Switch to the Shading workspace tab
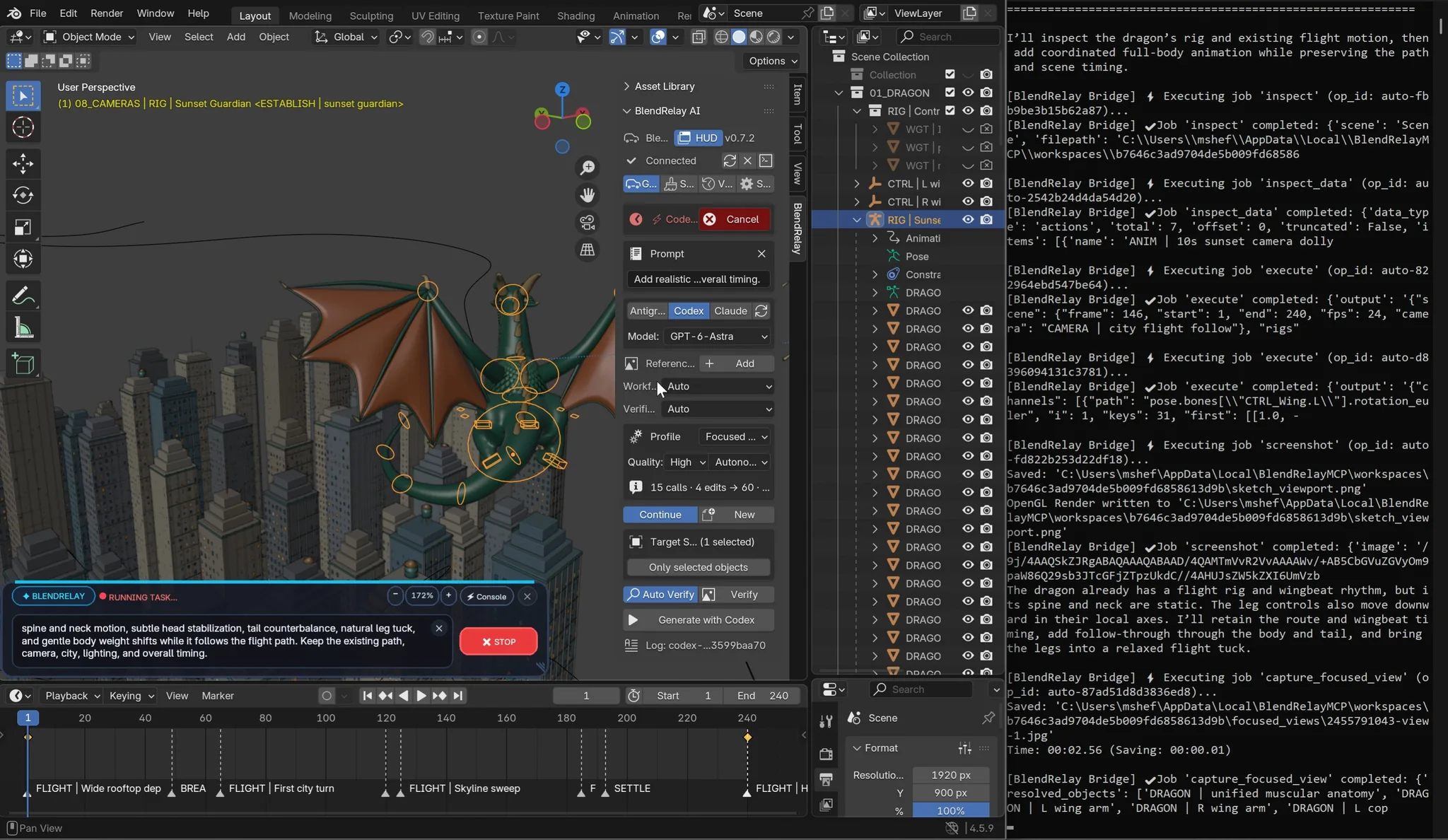This screenshot has height=840, width=1448. [576, 16]
